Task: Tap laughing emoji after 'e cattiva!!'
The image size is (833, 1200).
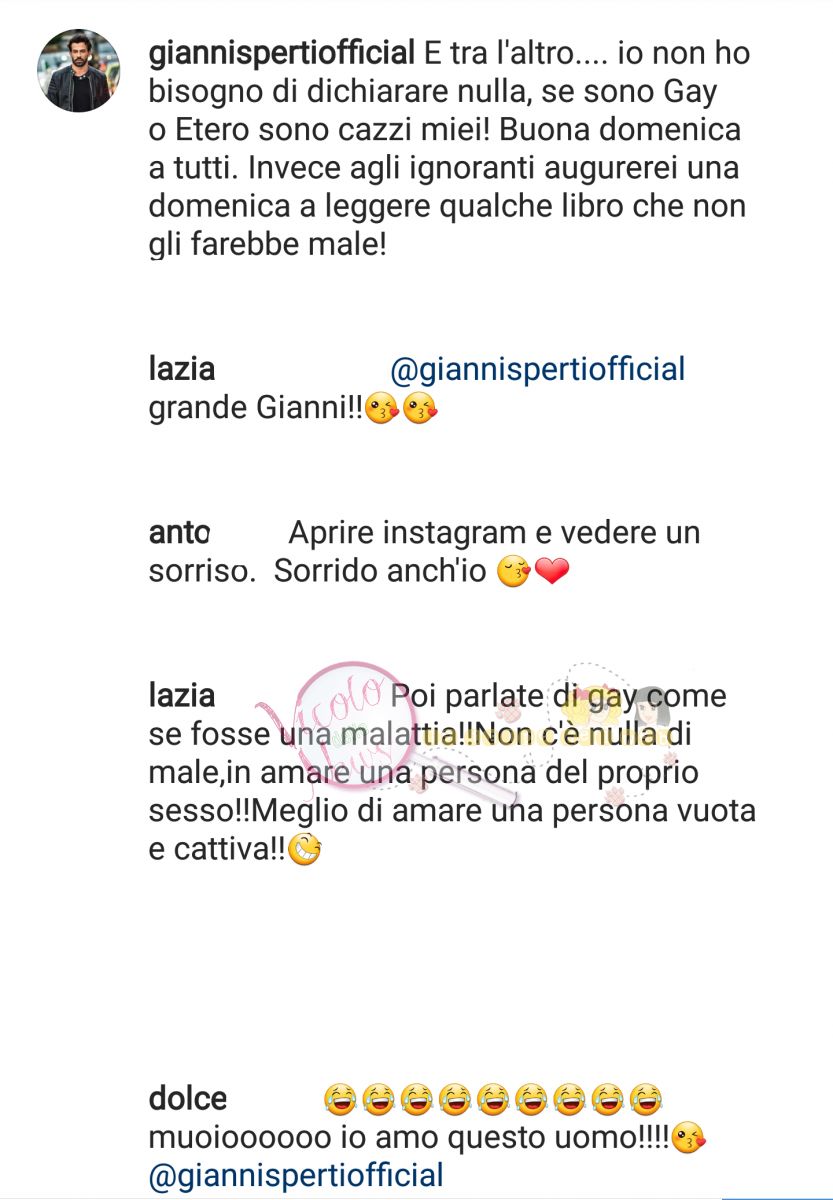Action: pyautogui.click(x=304, y=852)
